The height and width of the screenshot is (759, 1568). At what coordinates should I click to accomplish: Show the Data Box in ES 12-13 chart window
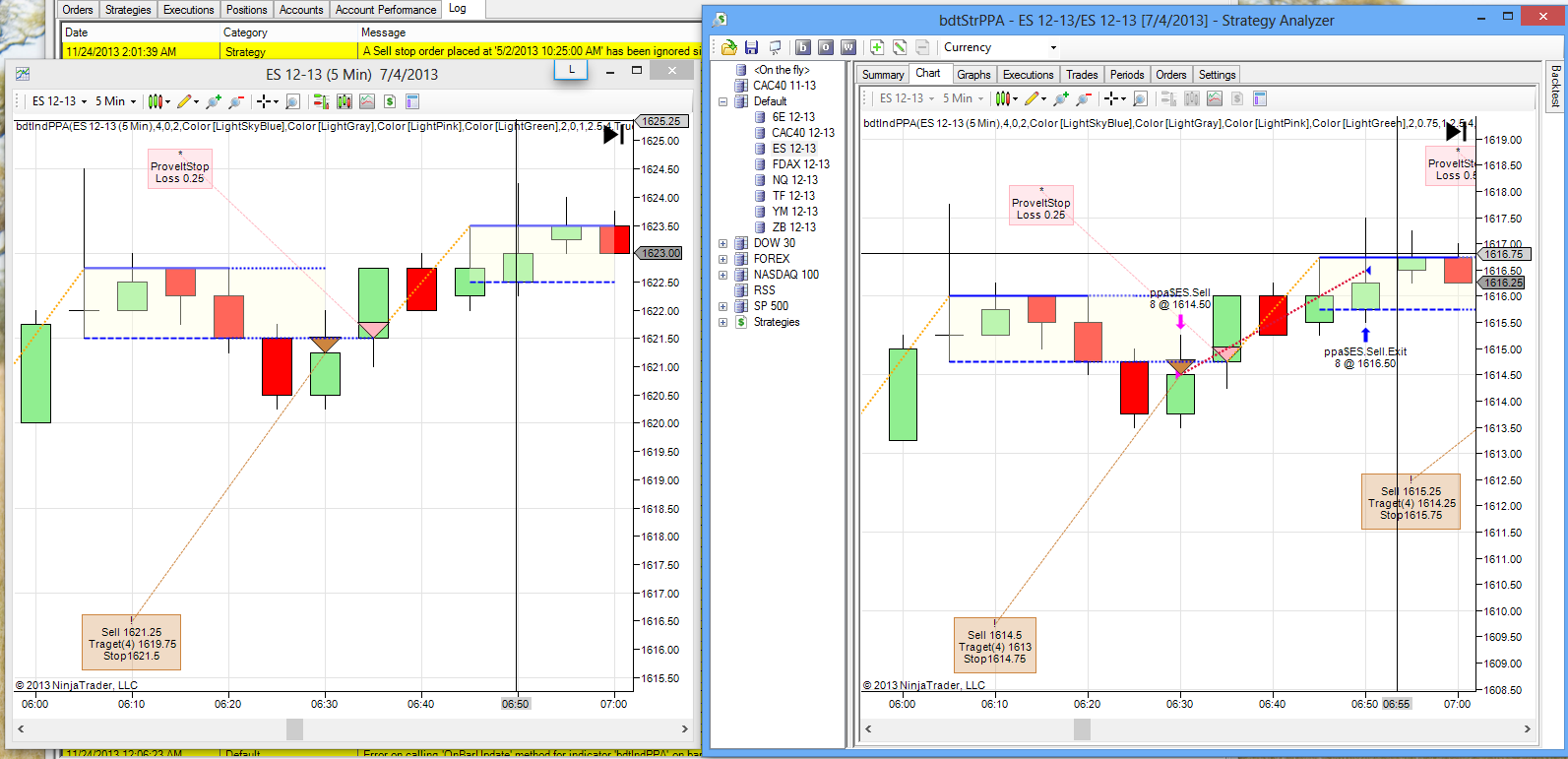point(291,101)
